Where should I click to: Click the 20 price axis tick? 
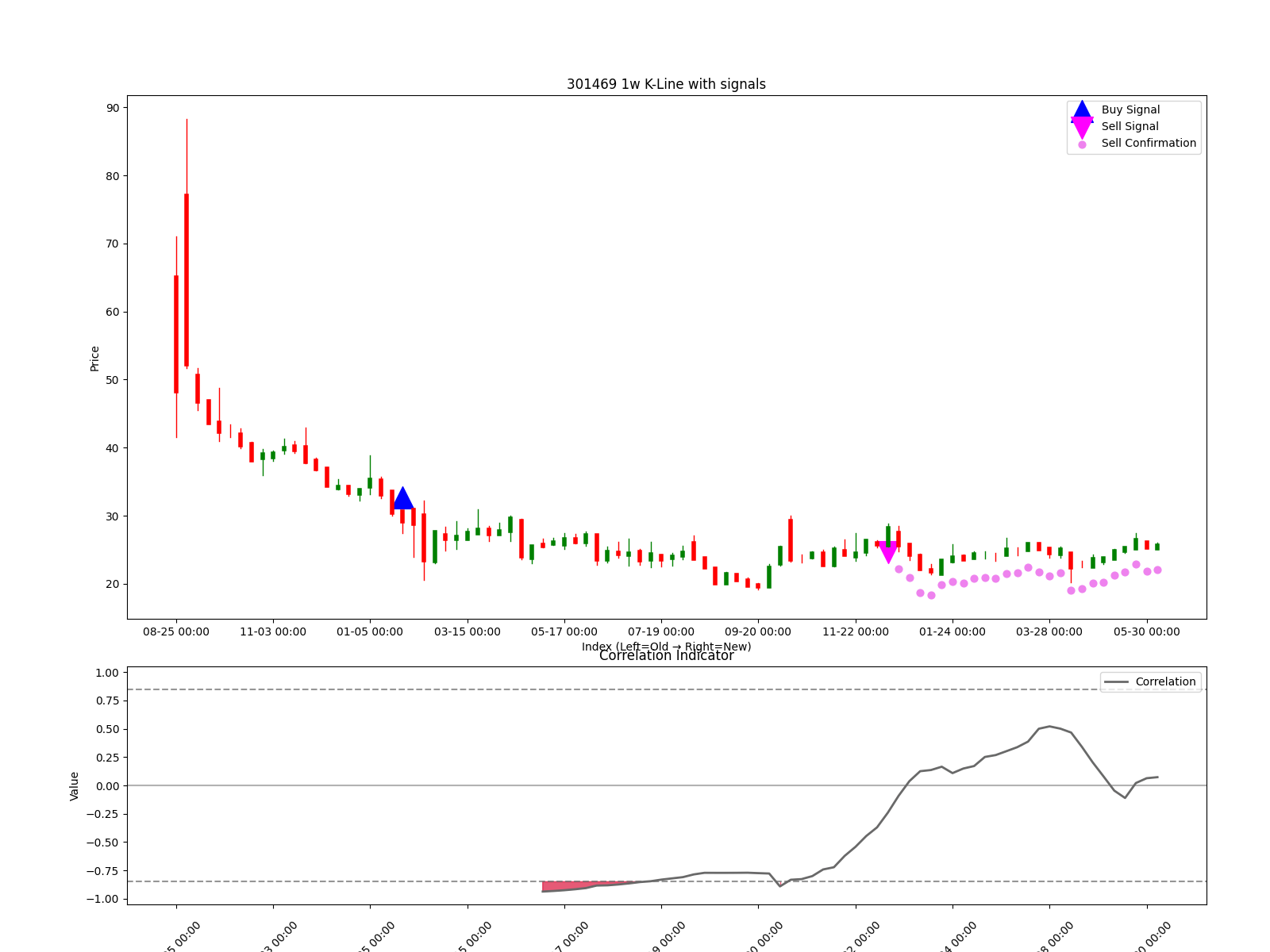point(113,584)
